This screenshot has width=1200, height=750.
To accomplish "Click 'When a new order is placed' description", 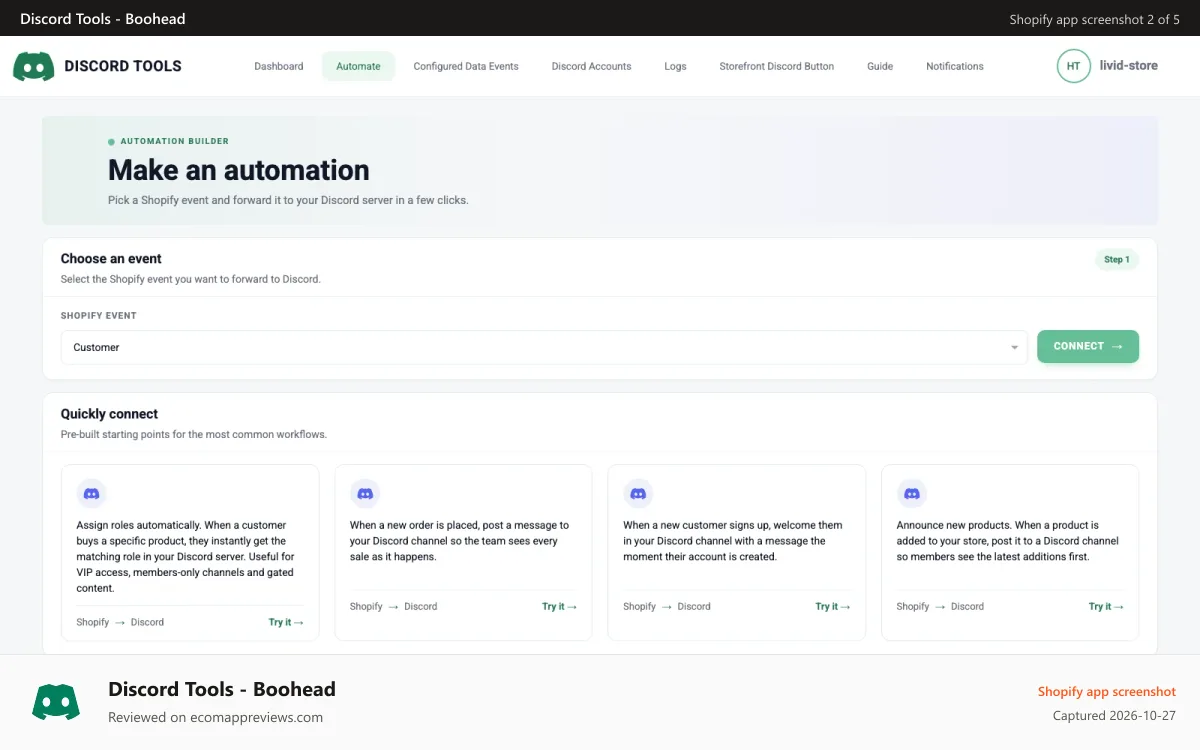I will 460,541.
